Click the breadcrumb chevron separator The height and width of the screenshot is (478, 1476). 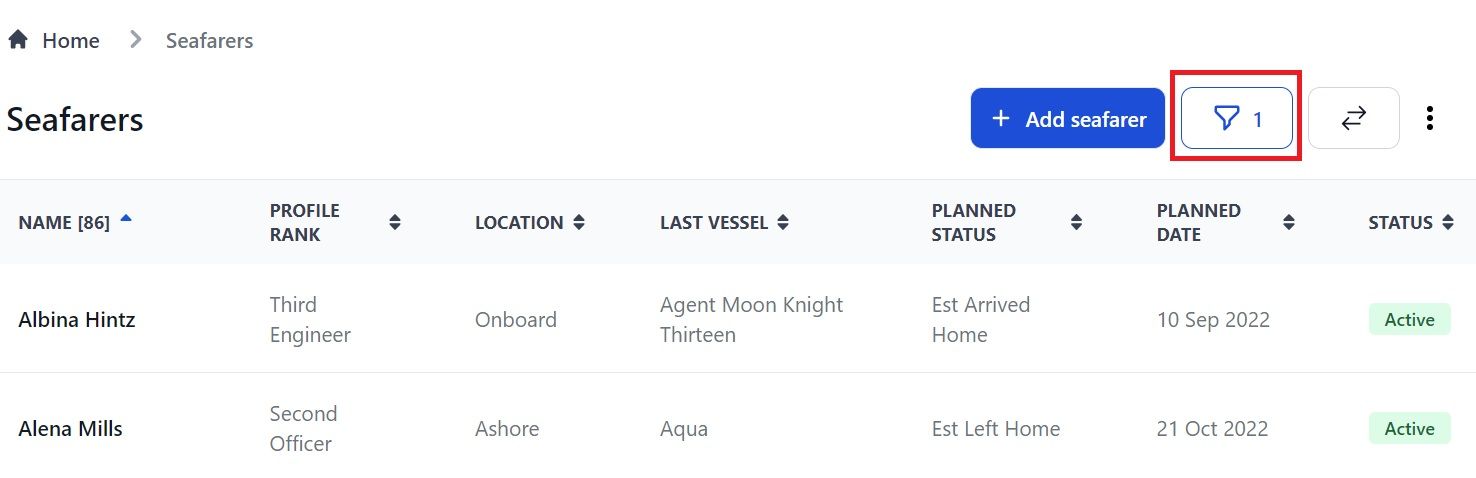135,40
